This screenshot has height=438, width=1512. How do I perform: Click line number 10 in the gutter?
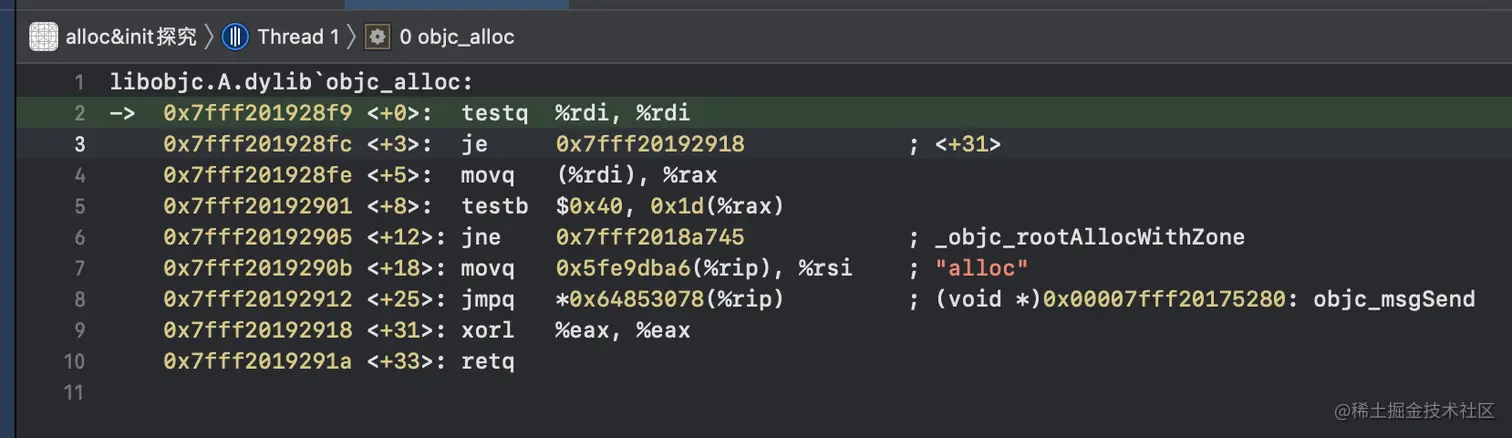pyautogui.click(x=75, y=361)
